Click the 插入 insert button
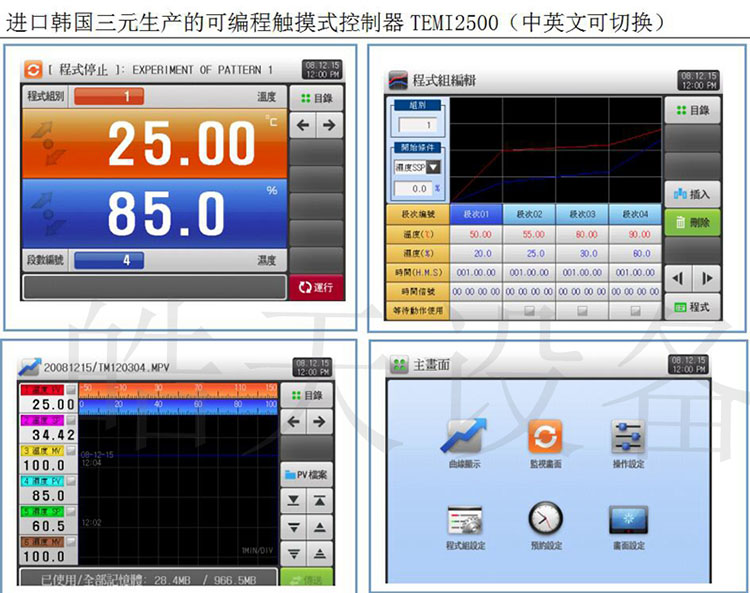 coord(692,194)
